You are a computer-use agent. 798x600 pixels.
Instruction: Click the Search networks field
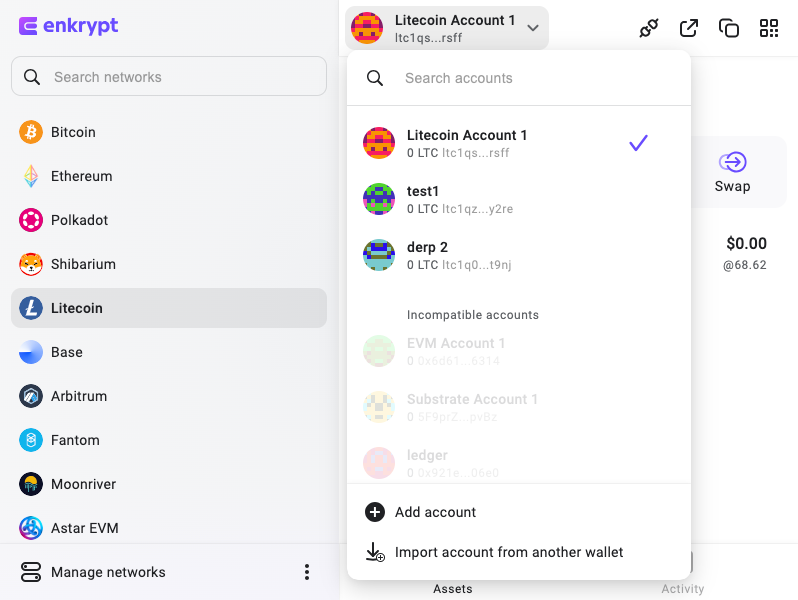(169, 76)
